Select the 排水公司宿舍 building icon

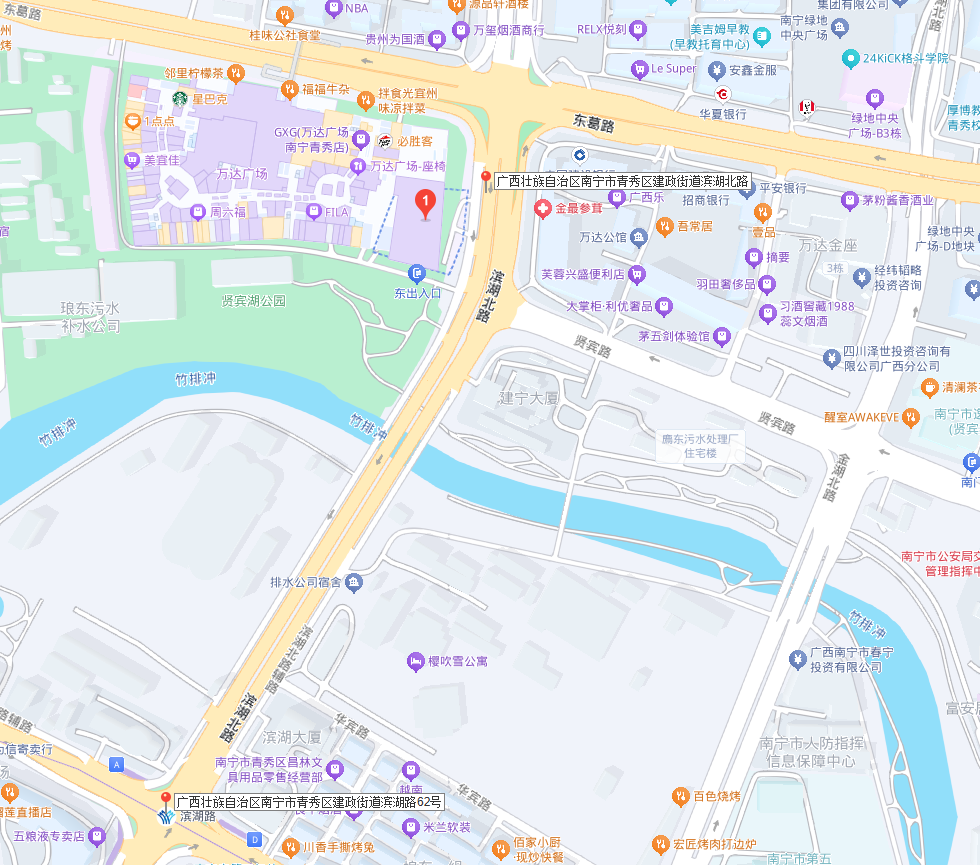point(354,583)
